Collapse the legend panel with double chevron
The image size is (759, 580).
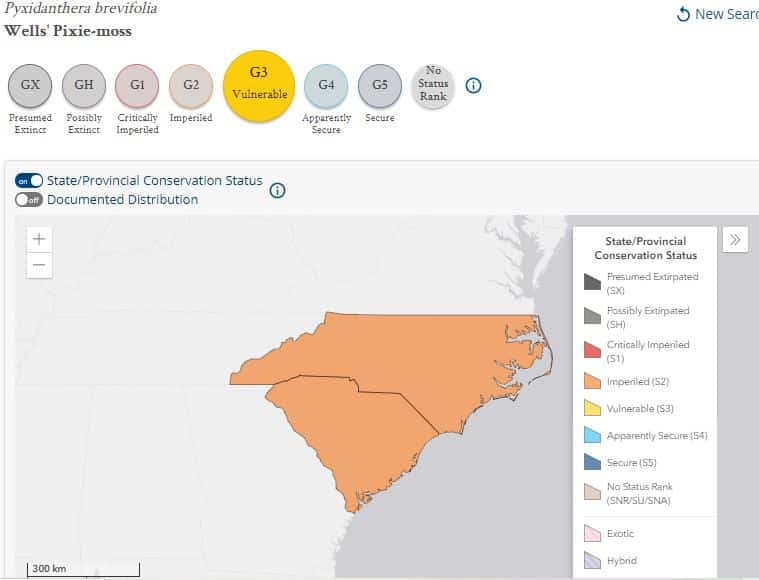(x=735, y=240)
